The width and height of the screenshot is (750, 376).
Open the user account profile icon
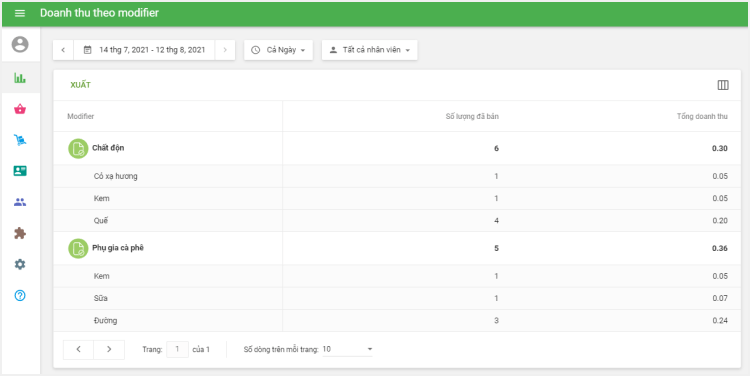click(20, 44)
